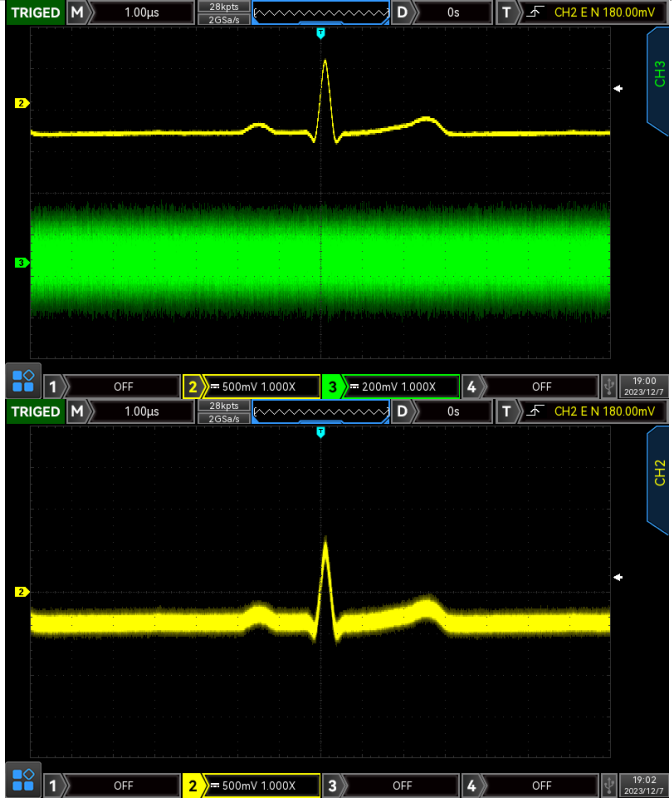Open the CH3 side tab
The width and height of the screenshot is (672, 800).
click(657, 73)
